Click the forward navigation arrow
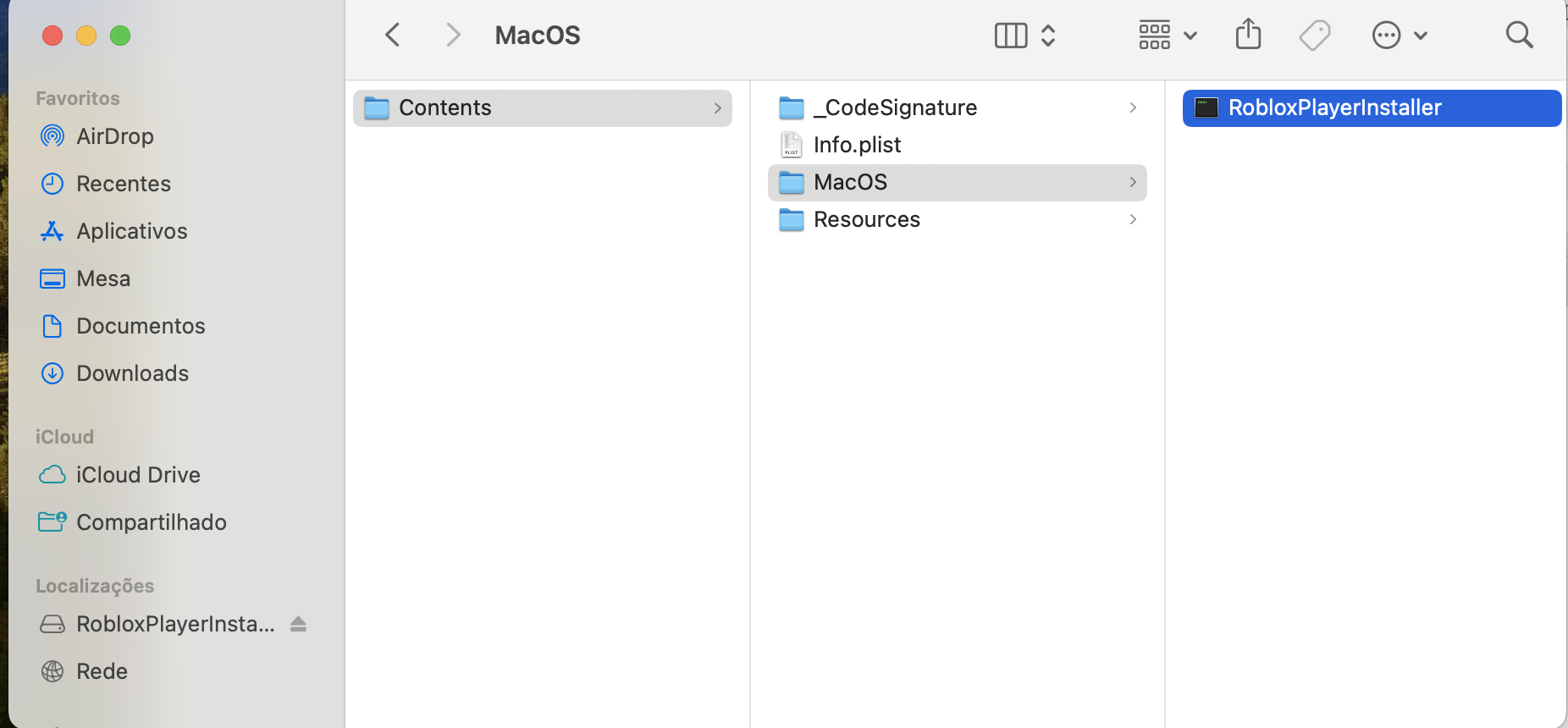Screen dimensions: 1568x728 click(x=453, y=36)
